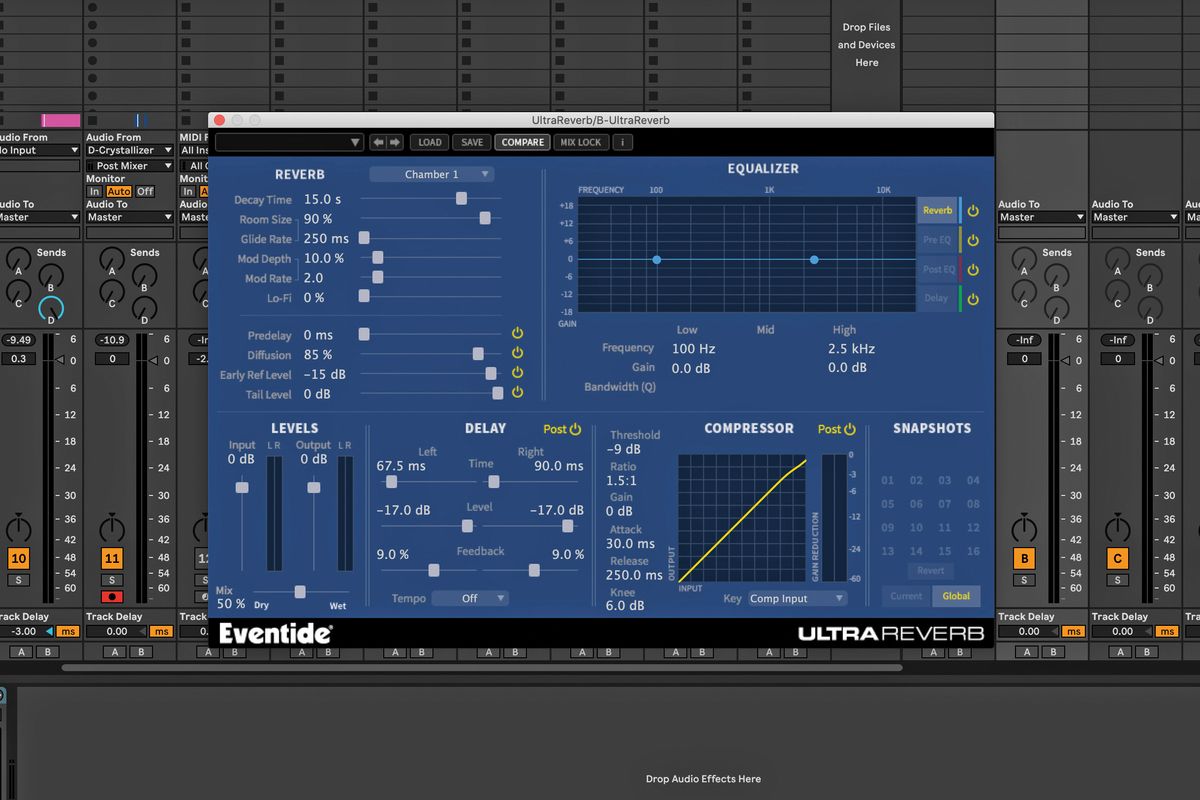The height and width of the screenshot is (800, 1200).
Task: Open plugin info with the i icon
Action: (x=623, y=141)
